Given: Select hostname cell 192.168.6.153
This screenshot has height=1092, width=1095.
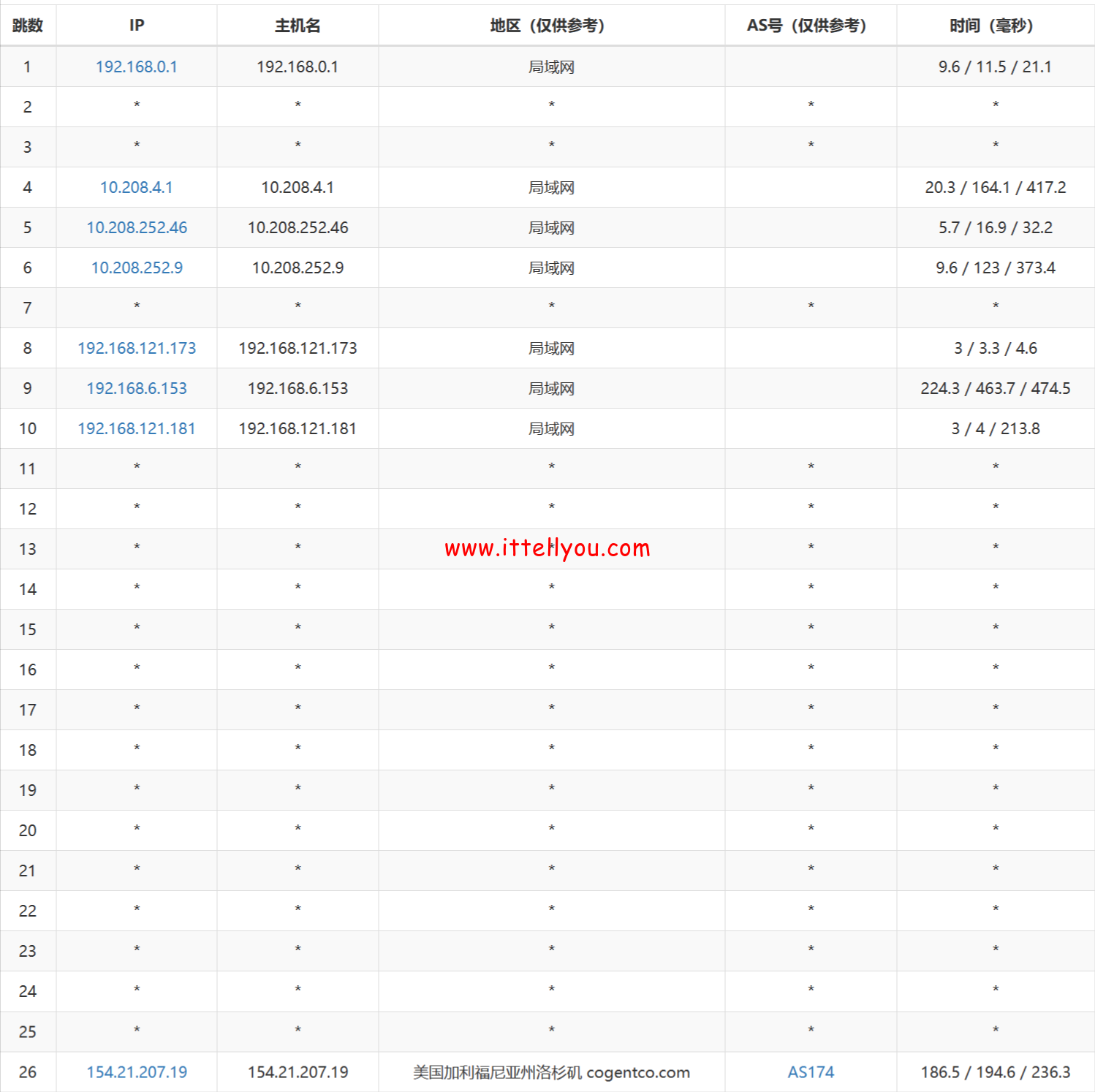Looking at the screenshot, I should click(x=298, y=388).
